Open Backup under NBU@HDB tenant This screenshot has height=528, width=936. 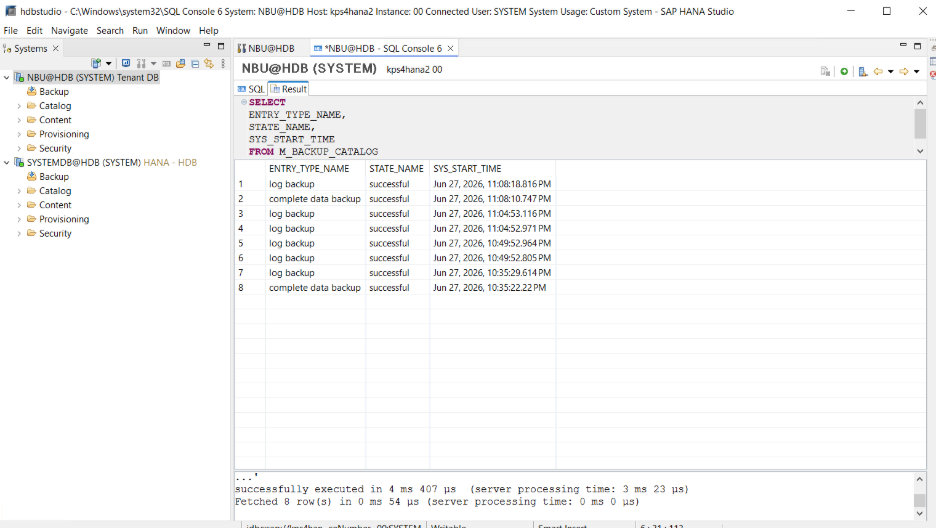pos(54,92)
